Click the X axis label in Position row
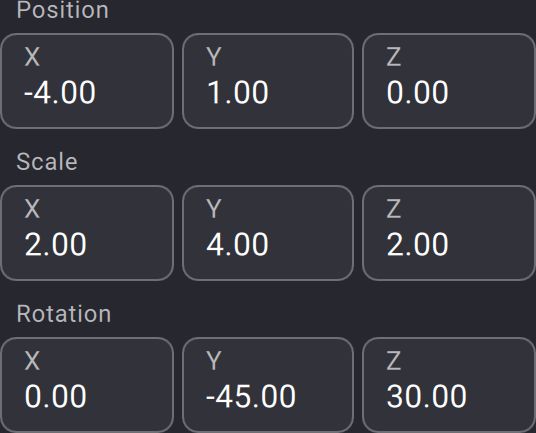This screenshot has height=433, width=536. coord(32,56)
